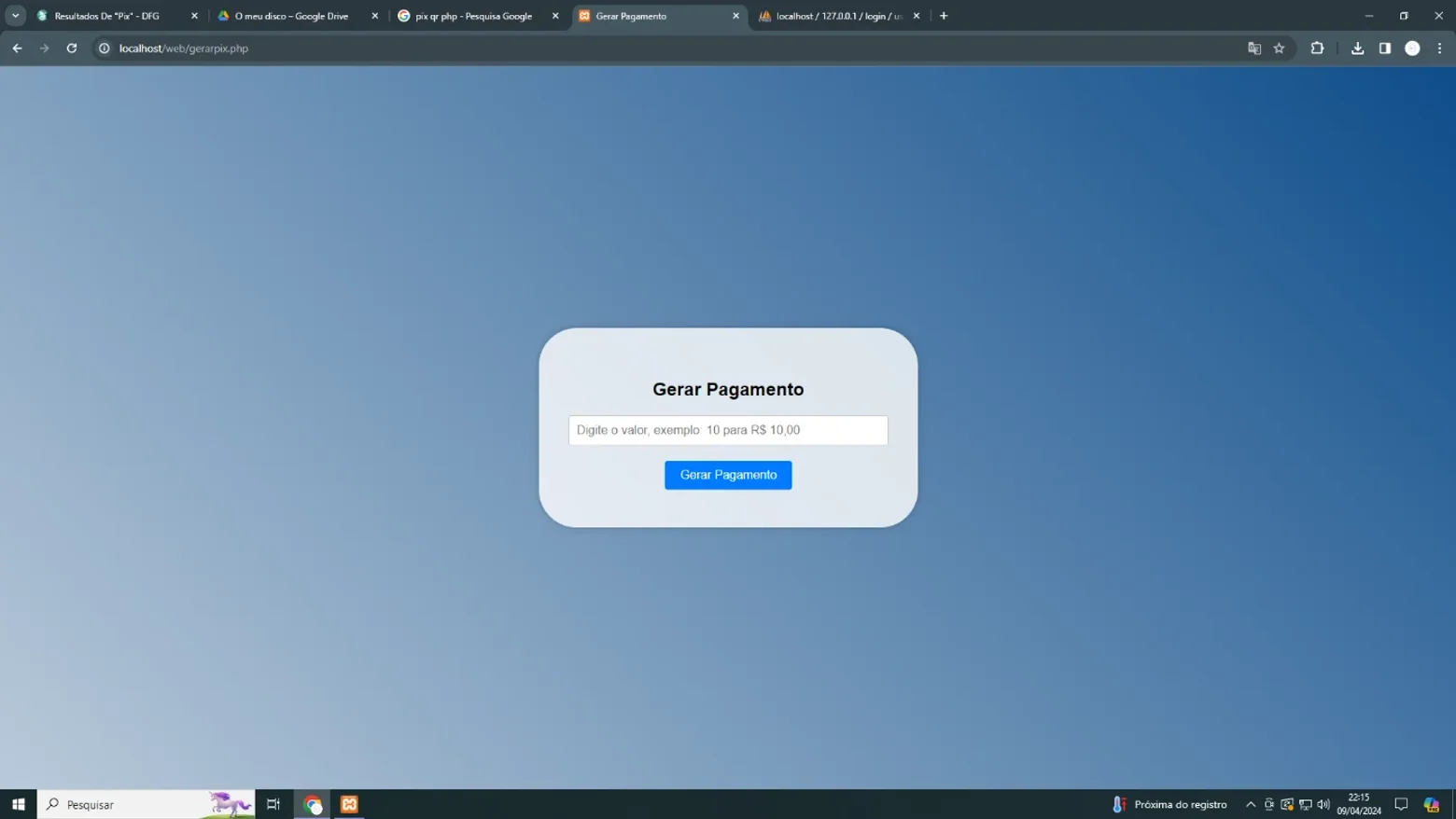Screen dimensions: 1456x819
Task: Switch to the localhost phpMyAdmin tab
Action: click(x=838, y=16)
